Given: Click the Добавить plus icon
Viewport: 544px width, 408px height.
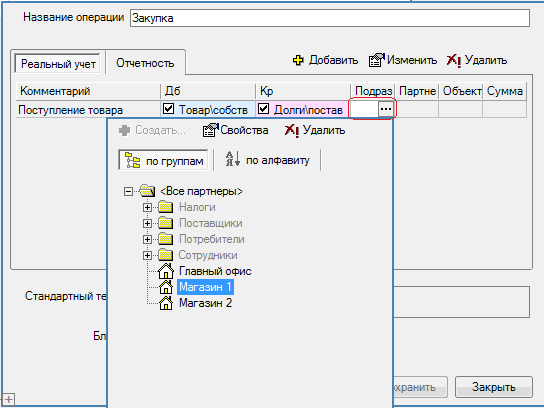Looking at the screenshot, I should 298,60.
